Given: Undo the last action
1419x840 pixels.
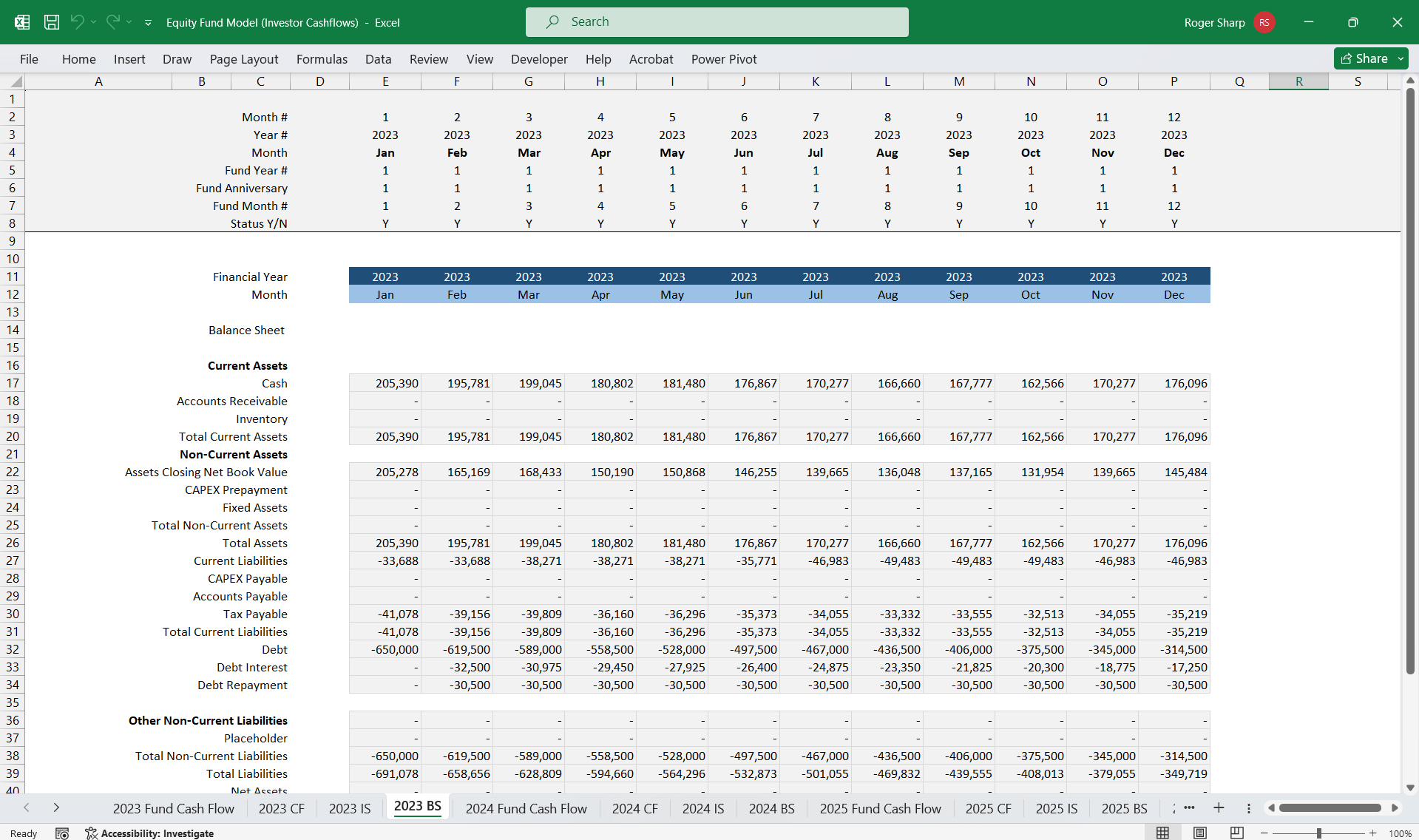Looking at the screenshot, I should (x=77, y=22).
